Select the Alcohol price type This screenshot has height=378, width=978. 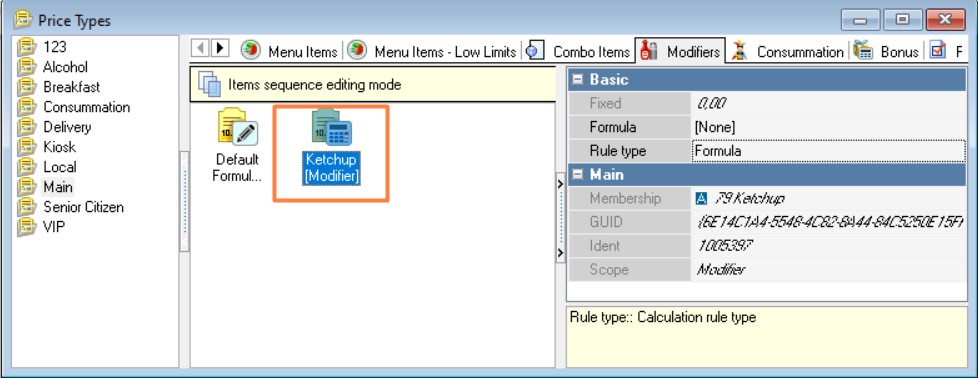point(65,67)
